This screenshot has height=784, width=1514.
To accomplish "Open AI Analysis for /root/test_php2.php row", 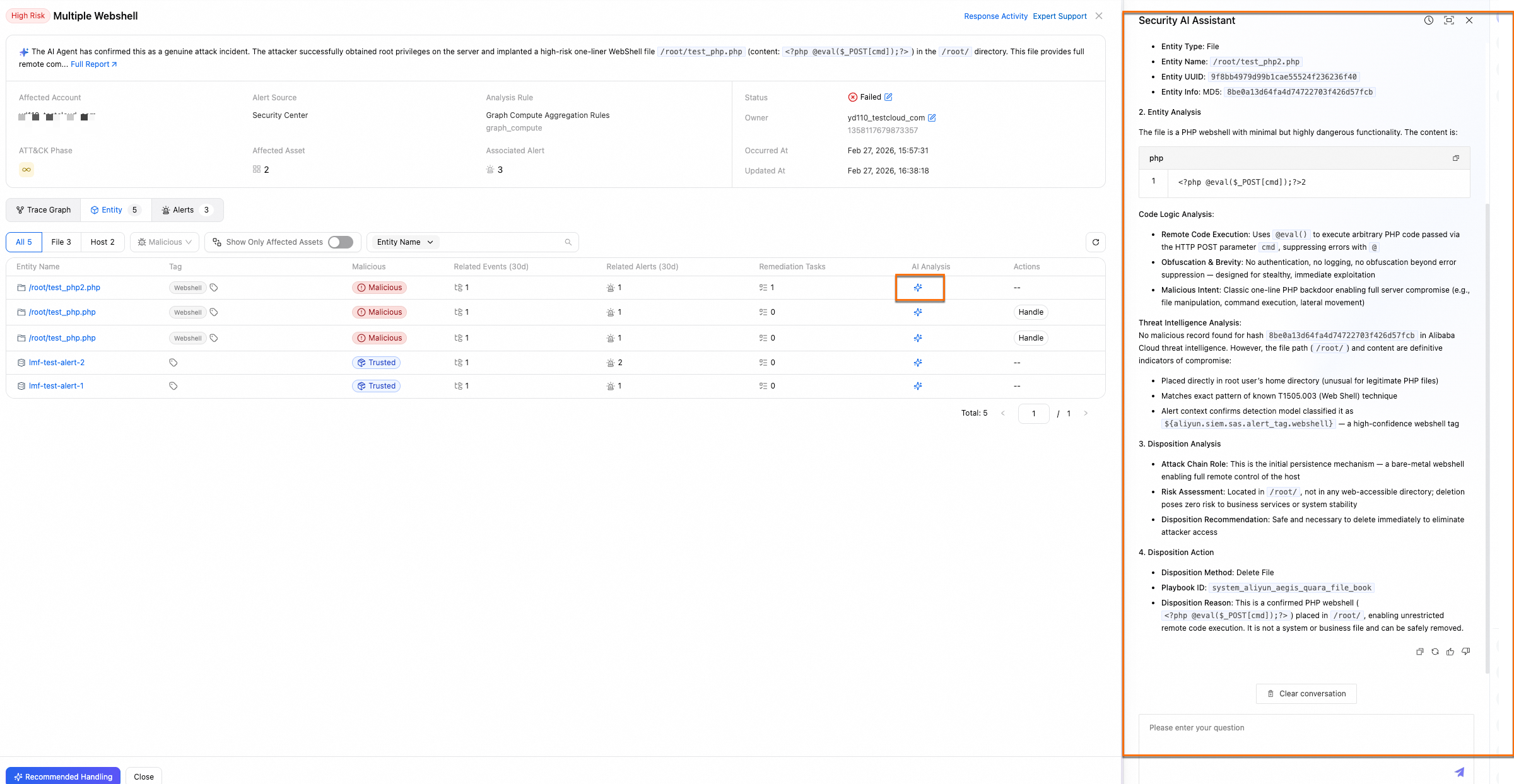I will 918,288.
